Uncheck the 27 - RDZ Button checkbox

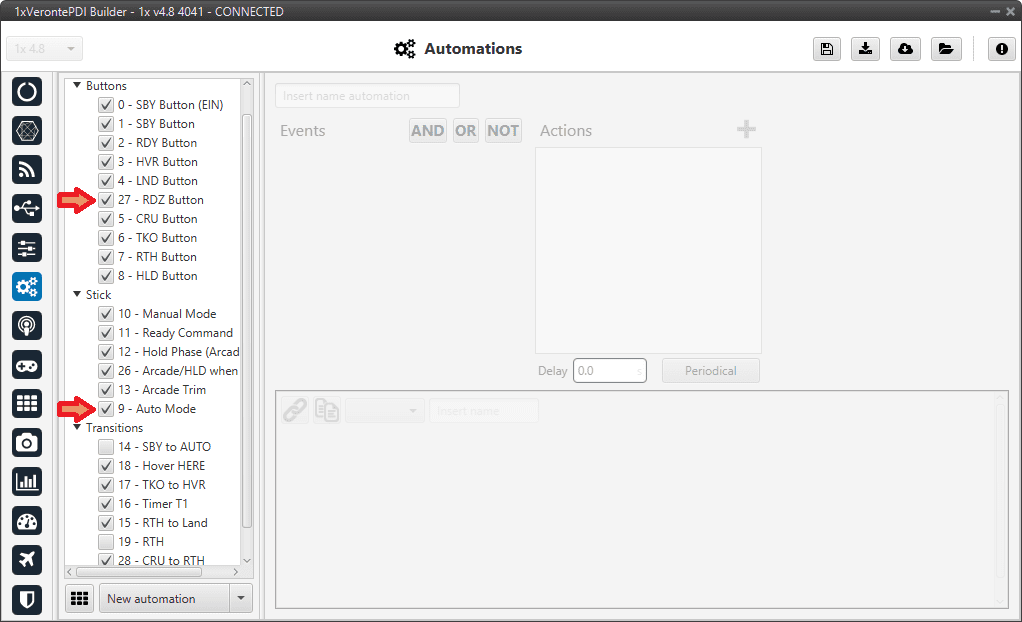(x=106, y=200)
